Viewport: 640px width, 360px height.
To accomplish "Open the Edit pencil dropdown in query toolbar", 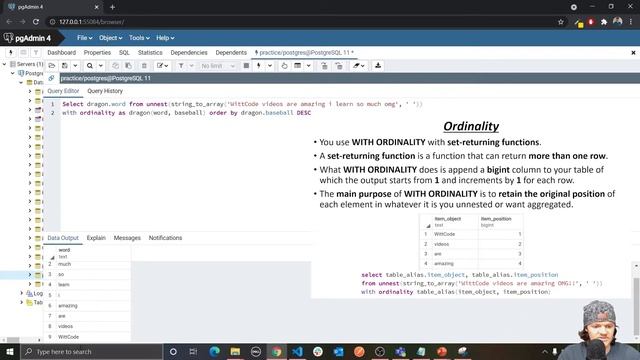I will 162,66.
